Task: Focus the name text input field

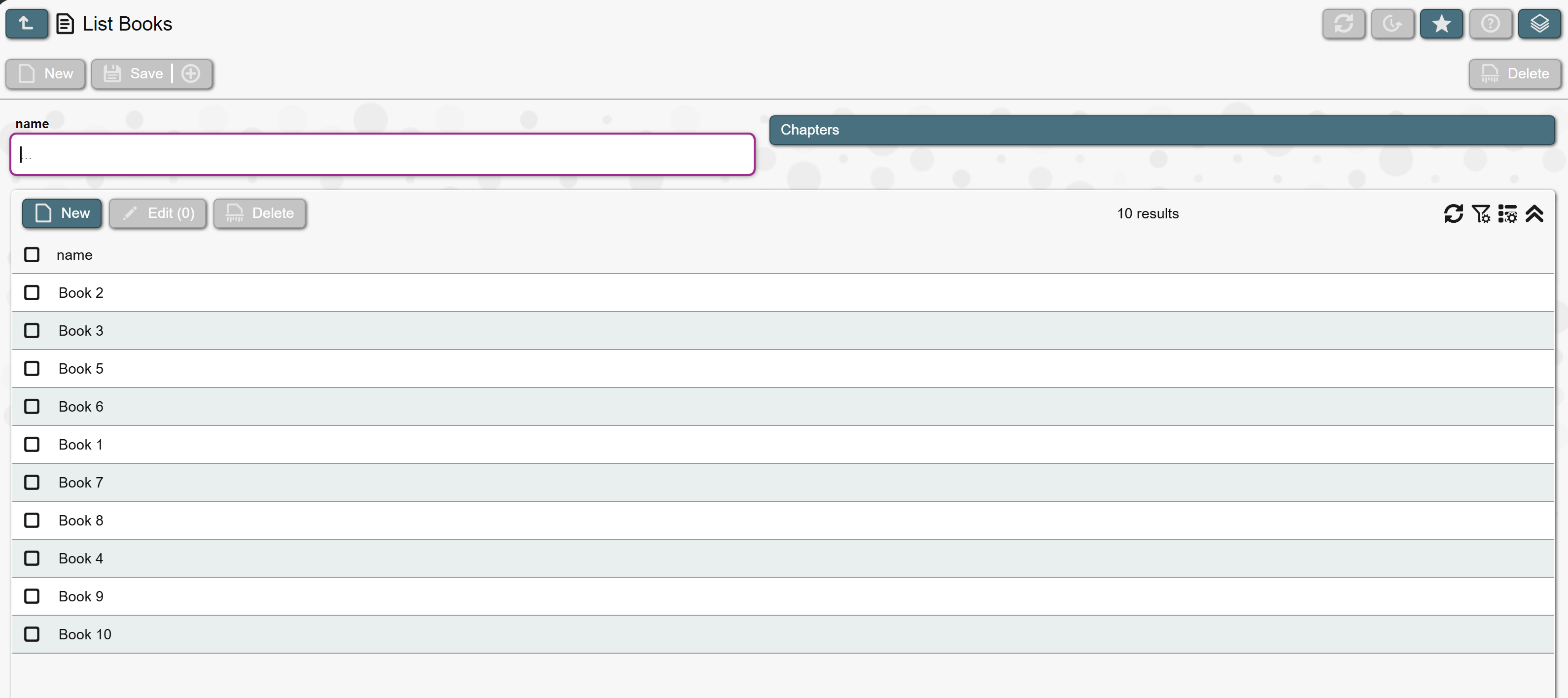Action: coord(382,155)
